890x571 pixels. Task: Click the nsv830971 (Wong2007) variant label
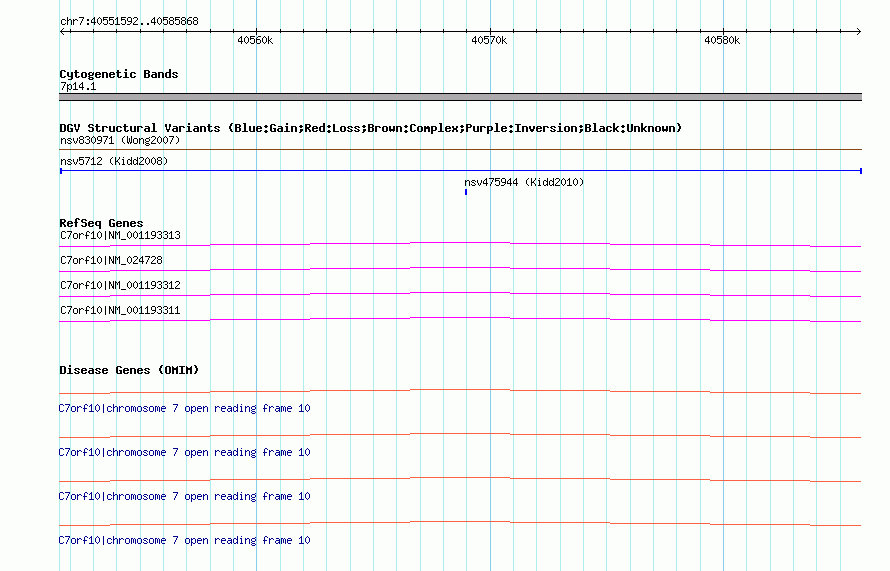(x=120, y=140)
